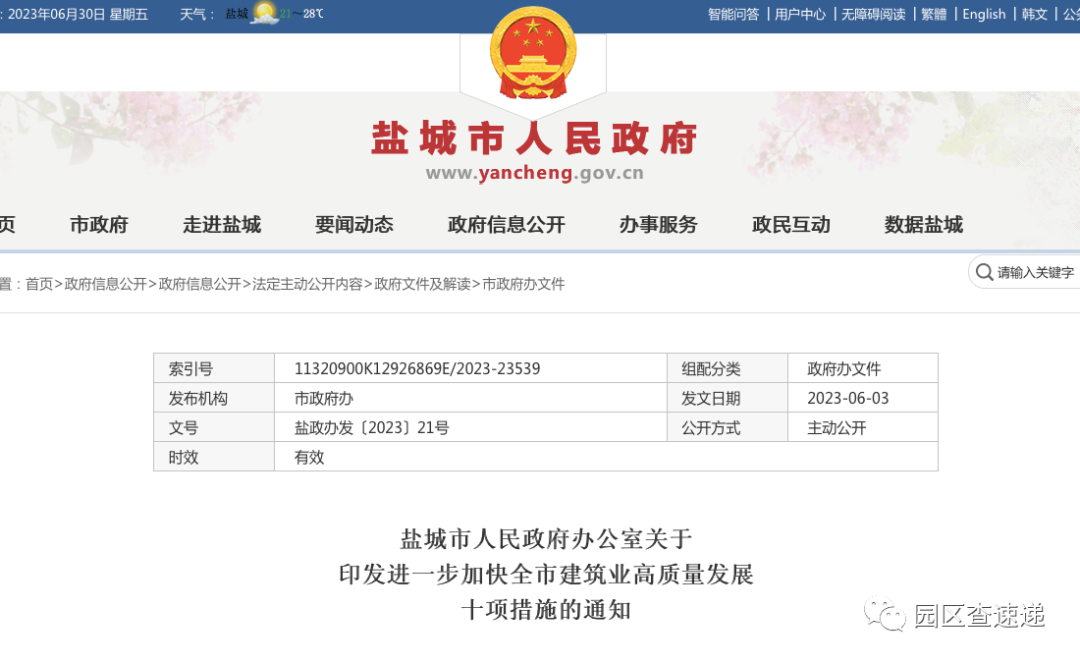
Task: Switch site language to English
Action: pos(984,13)
